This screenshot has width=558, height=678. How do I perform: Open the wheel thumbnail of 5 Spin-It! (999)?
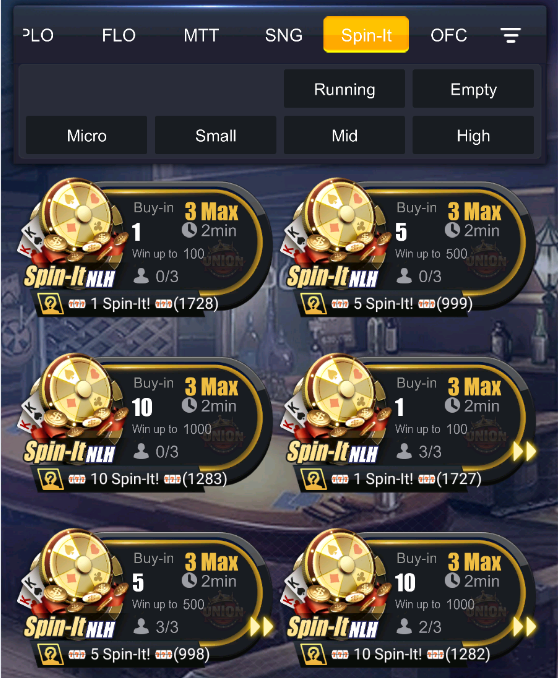[x=342, y=214]
